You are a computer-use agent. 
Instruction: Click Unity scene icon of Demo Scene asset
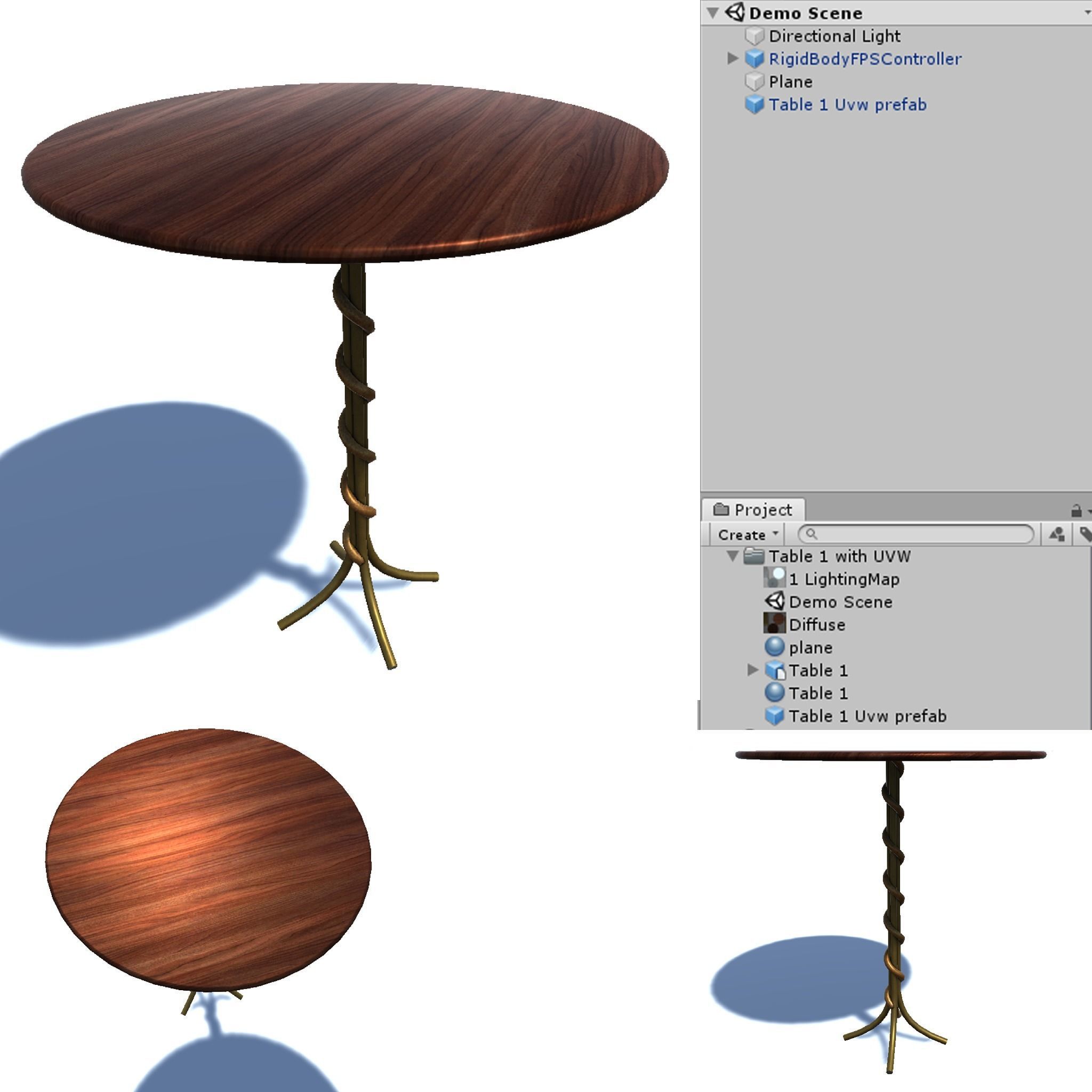pyautogui.click(x=774, y=601)
